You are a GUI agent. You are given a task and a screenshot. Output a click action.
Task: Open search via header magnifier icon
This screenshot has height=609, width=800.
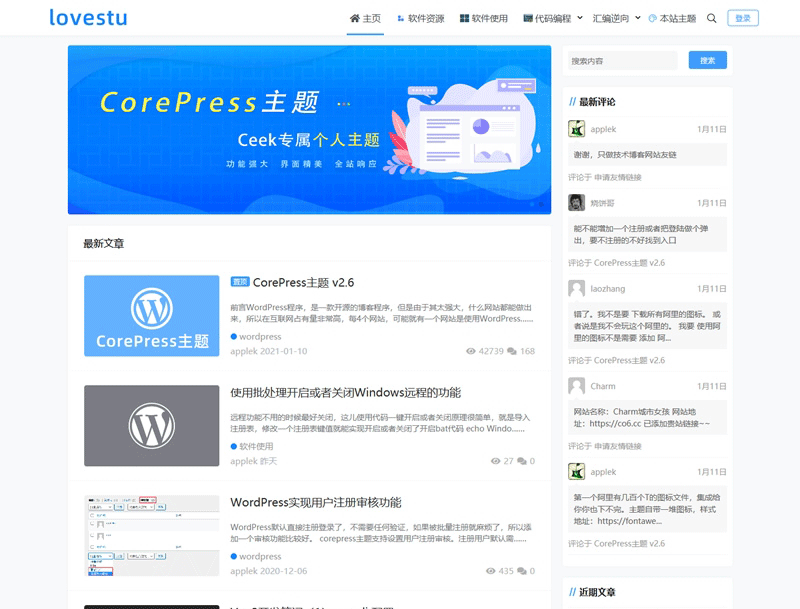711,18
